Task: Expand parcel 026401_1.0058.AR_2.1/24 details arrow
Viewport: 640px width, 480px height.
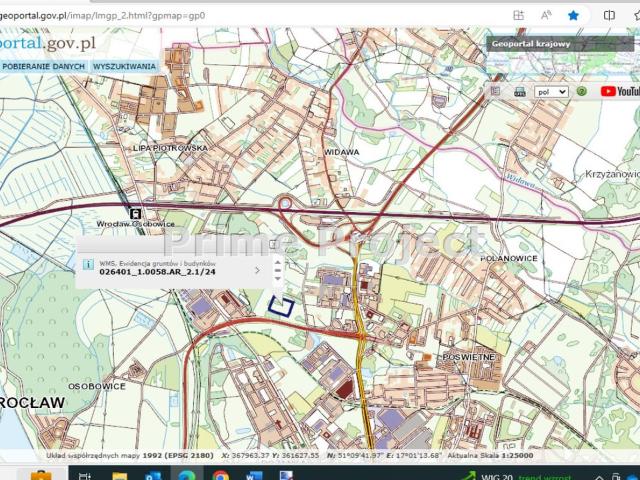Action: click(257, 269)
